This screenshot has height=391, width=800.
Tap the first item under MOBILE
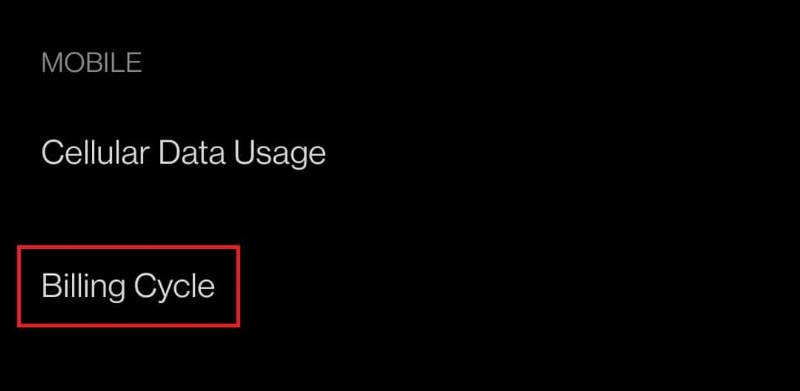184,152
